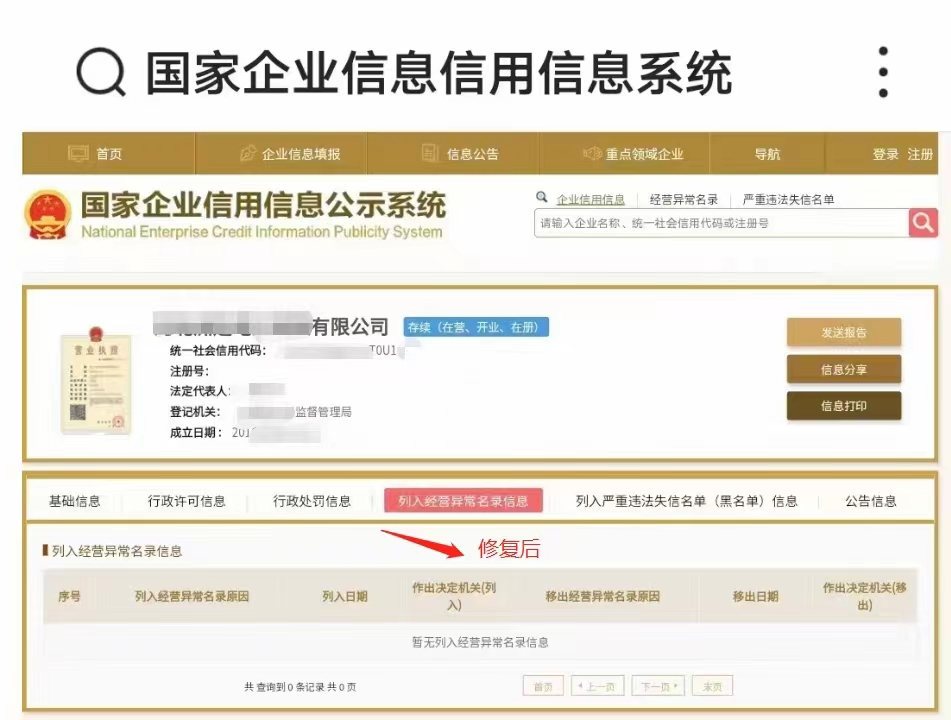Click the 序号 column header
Image resolution: width=951 pixels, height=720 pixels.
point(69,596)
